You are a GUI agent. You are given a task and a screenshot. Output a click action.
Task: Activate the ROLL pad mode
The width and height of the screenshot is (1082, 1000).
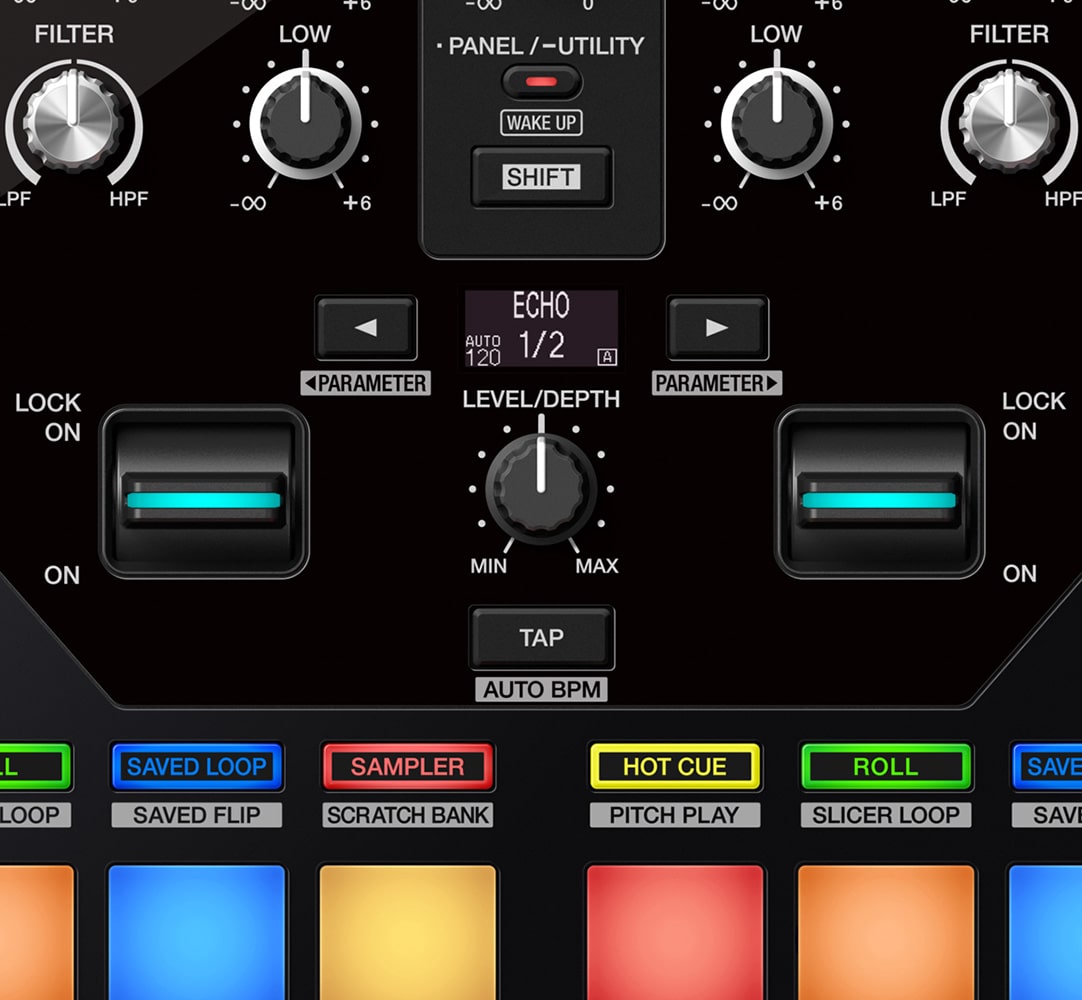[x=886, y=767]
